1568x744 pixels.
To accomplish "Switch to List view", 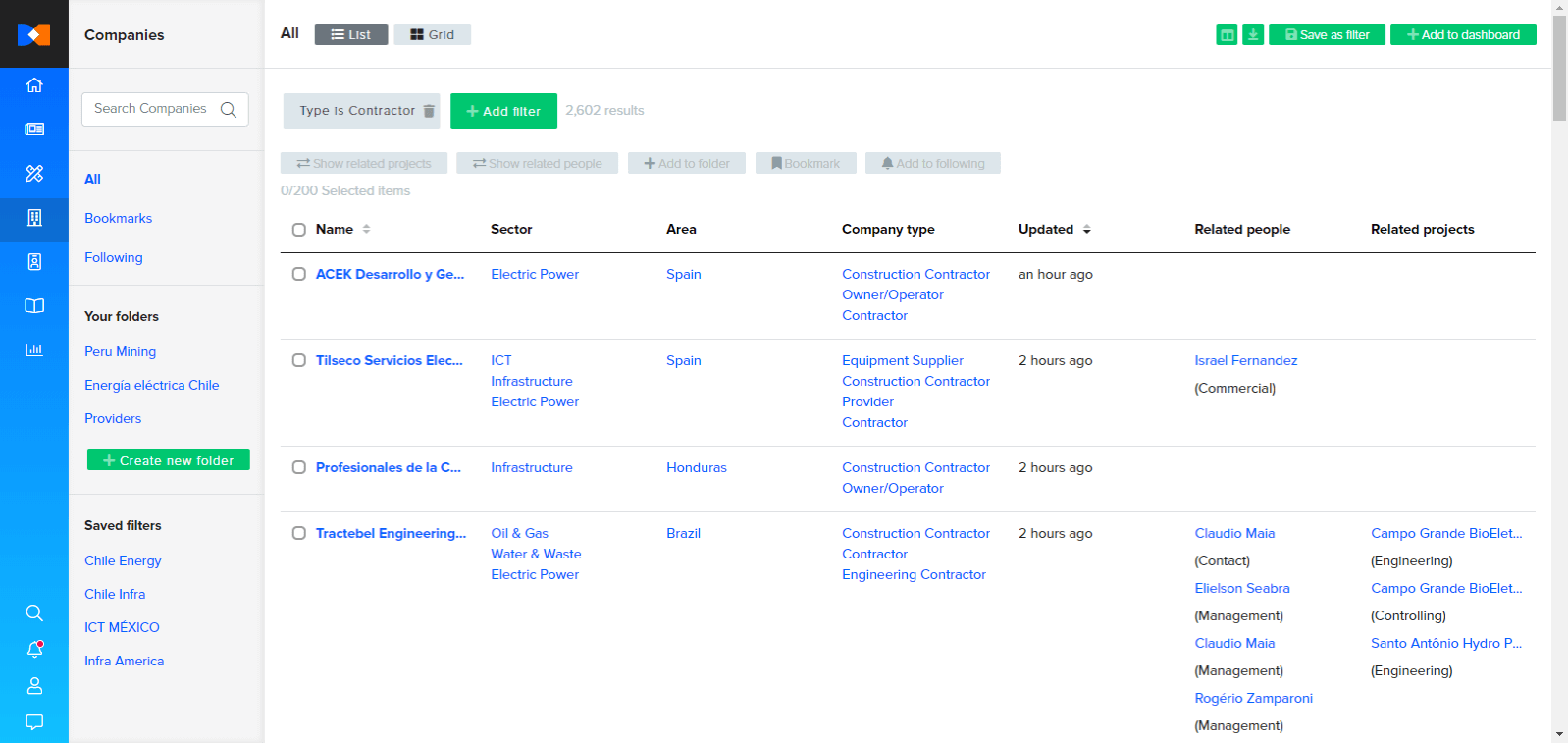I will pyautogui.click(x=351, y=34).
